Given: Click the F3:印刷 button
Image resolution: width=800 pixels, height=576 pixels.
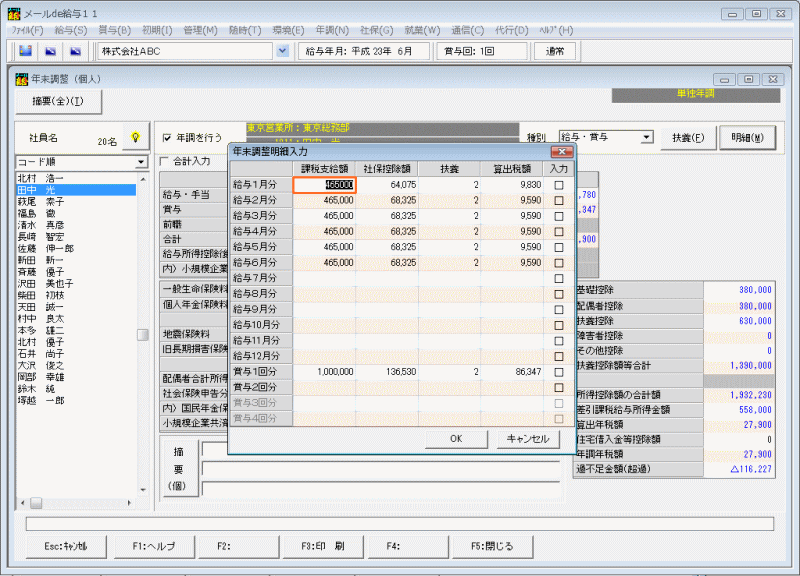Looking at the screenshot, I should click(322, 546).
